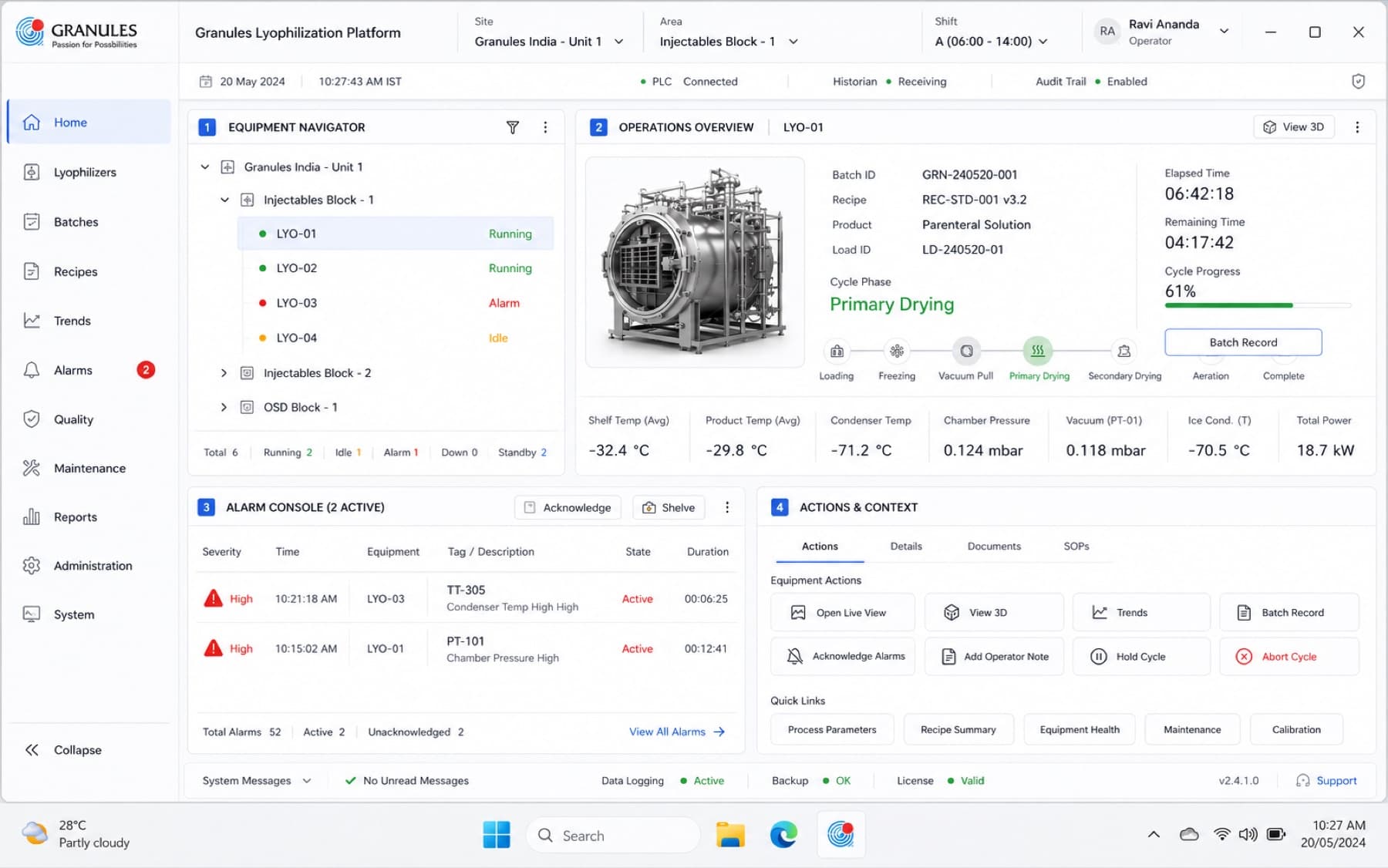This screenshot has height=868, width=1388.
Task: Click the Granules logo
Action: (76, 32)
